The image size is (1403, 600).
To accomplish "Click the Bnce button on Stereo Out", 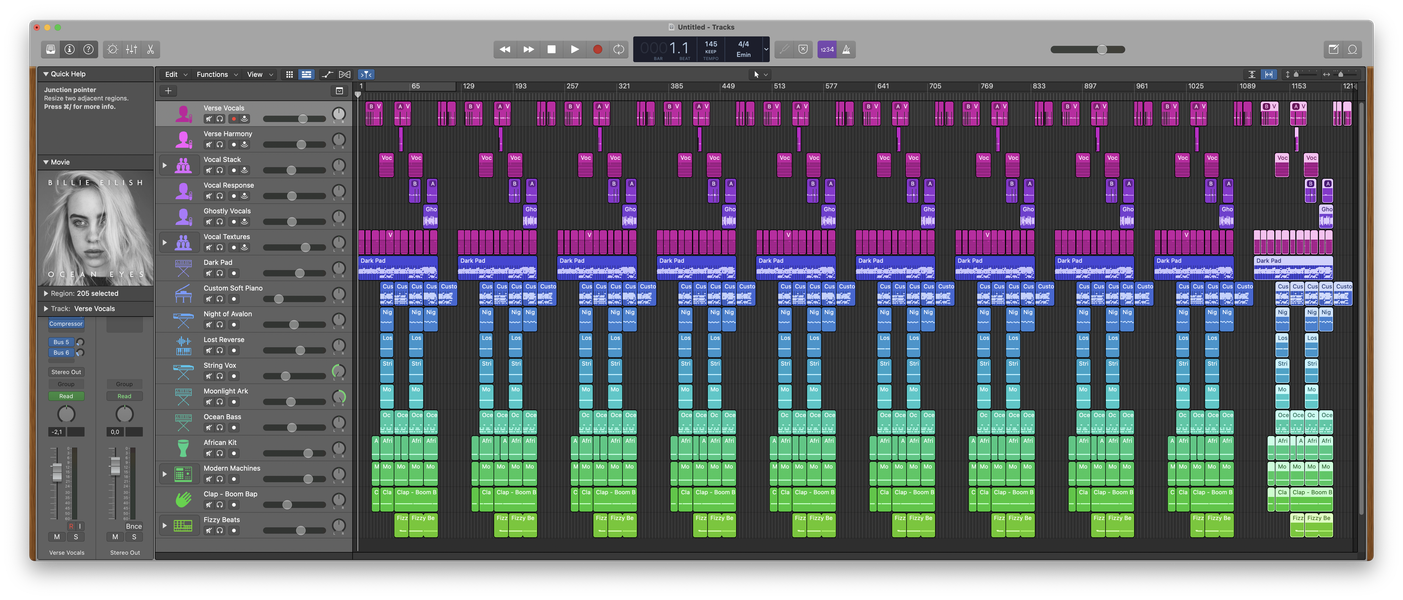I will click(x=133, y=526).
